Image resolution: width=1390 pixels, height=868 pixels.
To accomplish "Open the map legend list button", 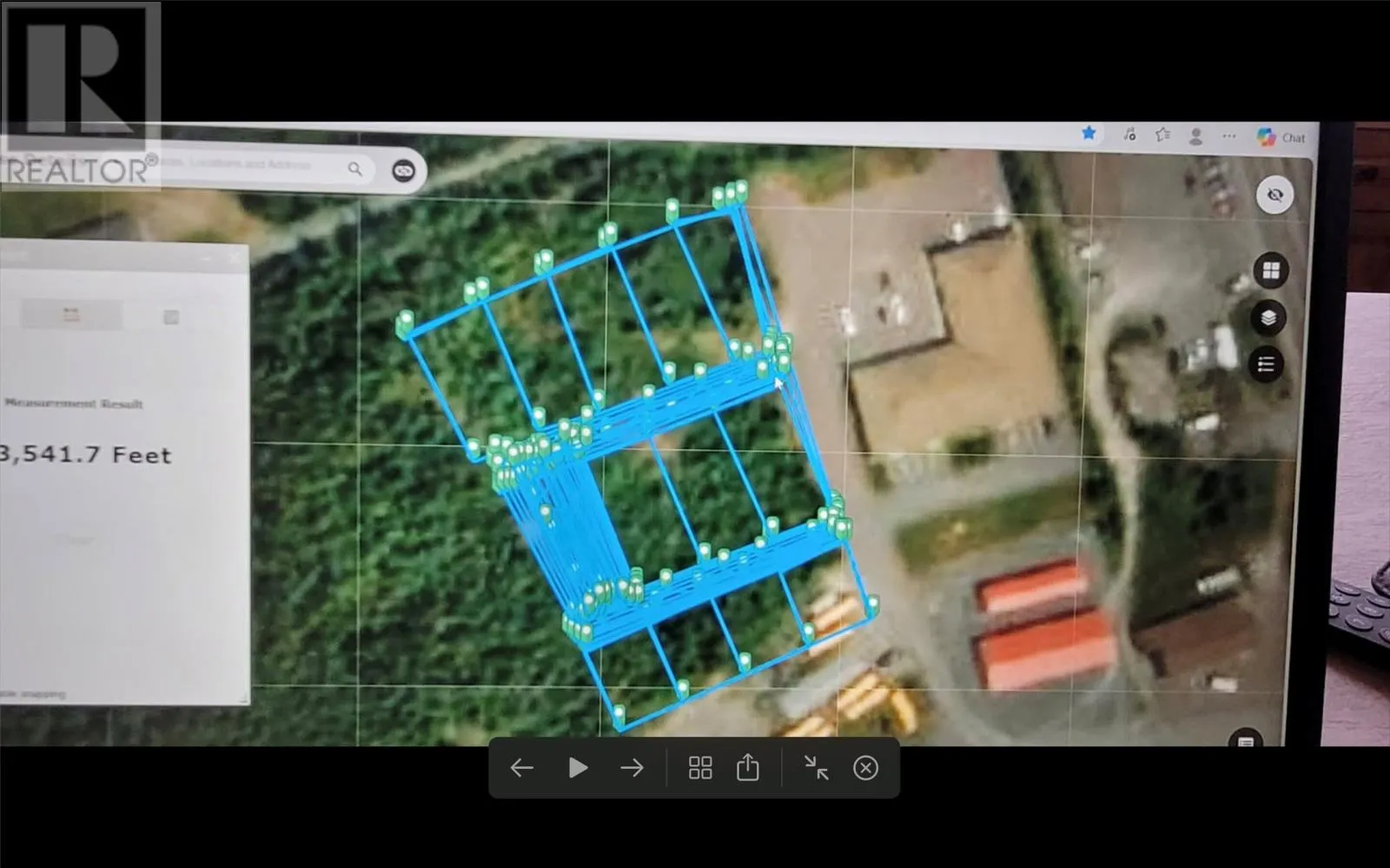I will pos(1266,365).
